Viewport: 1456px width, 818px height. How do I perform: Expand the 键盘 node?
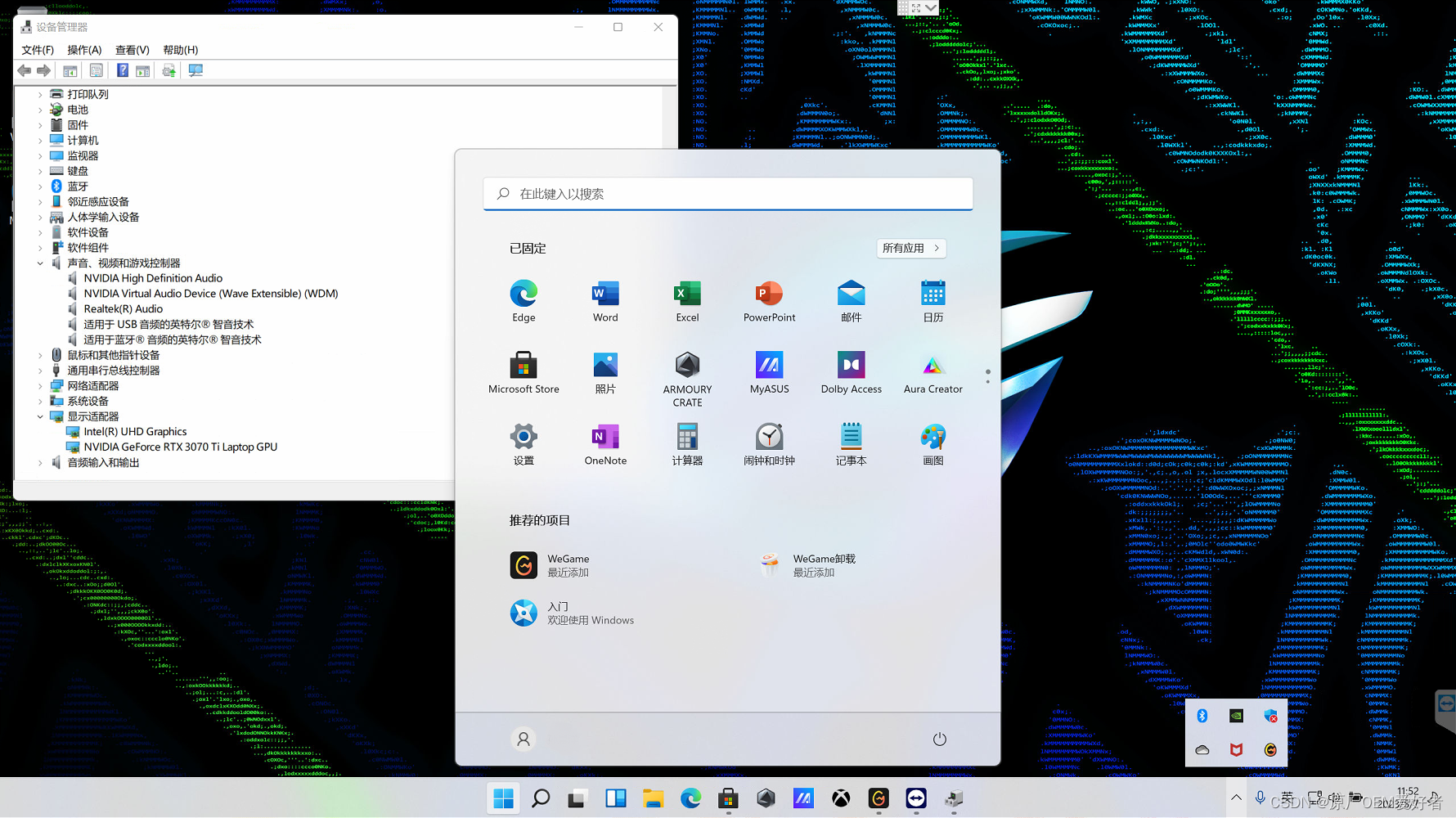pos(40,171)
